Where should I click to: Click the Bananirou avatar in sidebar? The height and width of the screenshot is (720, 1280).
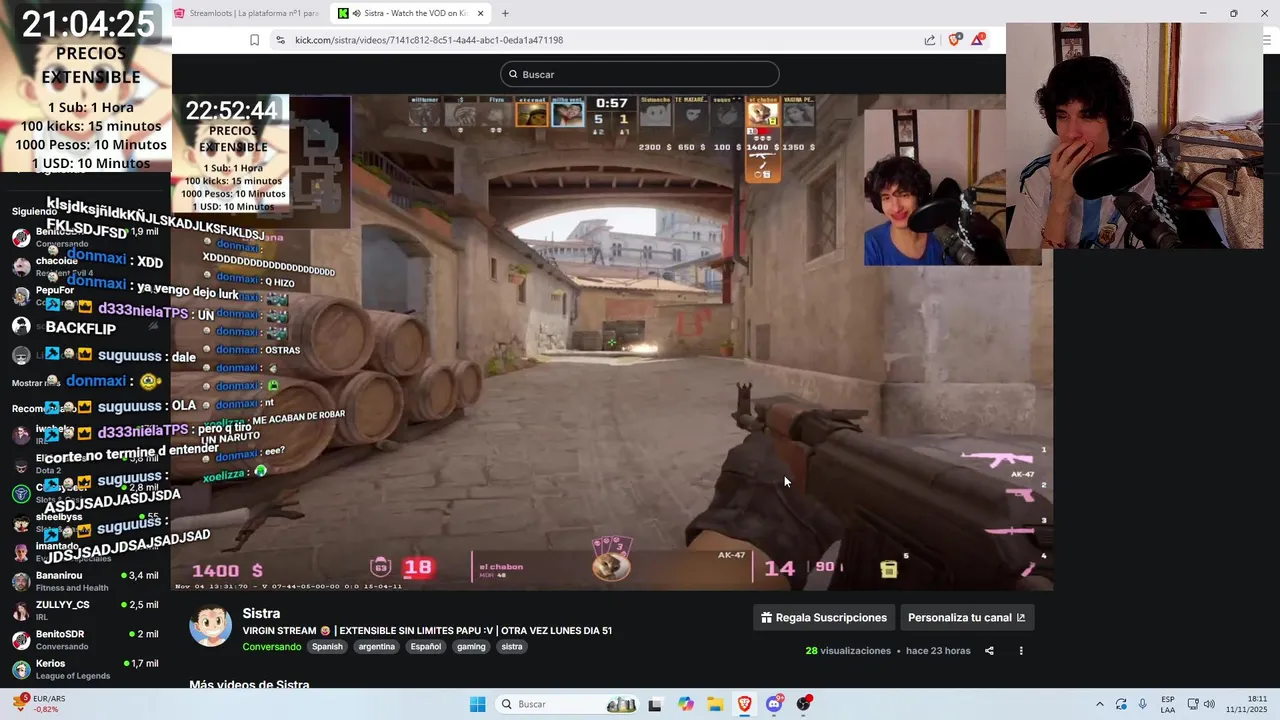[x=21, y=581]
